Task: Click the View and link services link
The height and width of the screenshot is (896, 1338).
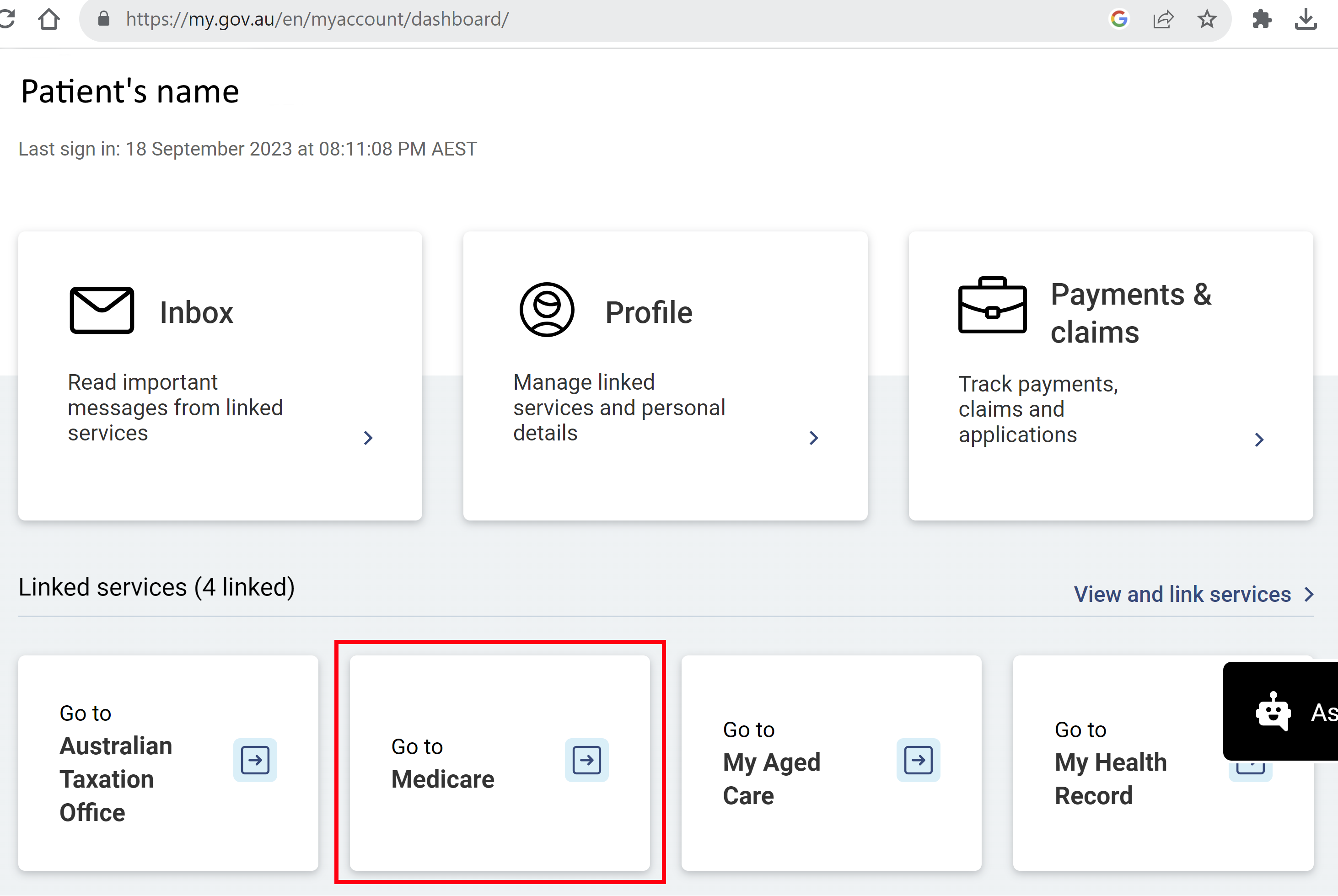Action: click(x=1182, y=594)
